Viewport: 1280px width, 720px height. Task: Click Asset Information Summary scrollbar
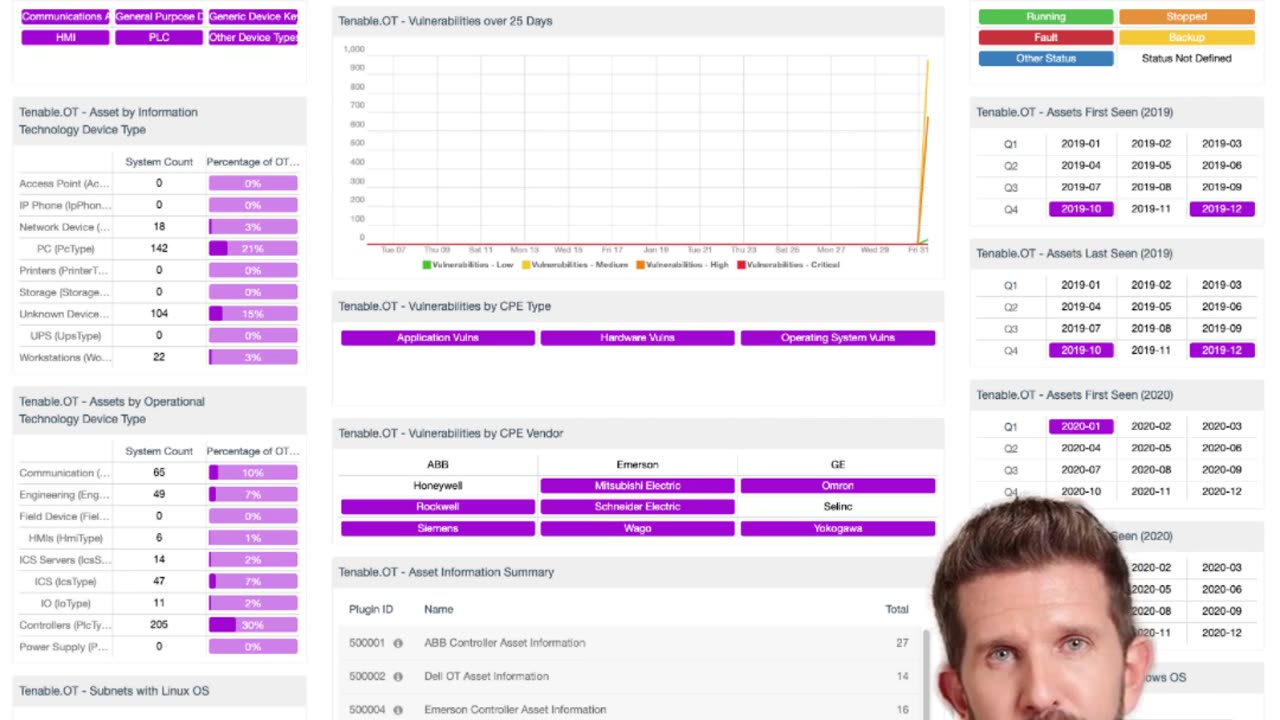(925, 674)
